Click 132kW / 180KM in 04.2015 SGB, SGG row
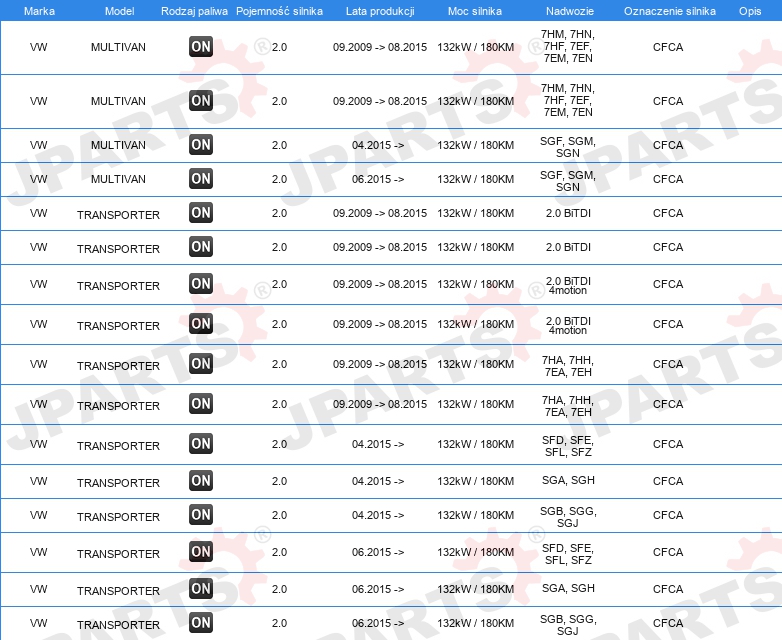The image size is (782, 640). point(476,515)
